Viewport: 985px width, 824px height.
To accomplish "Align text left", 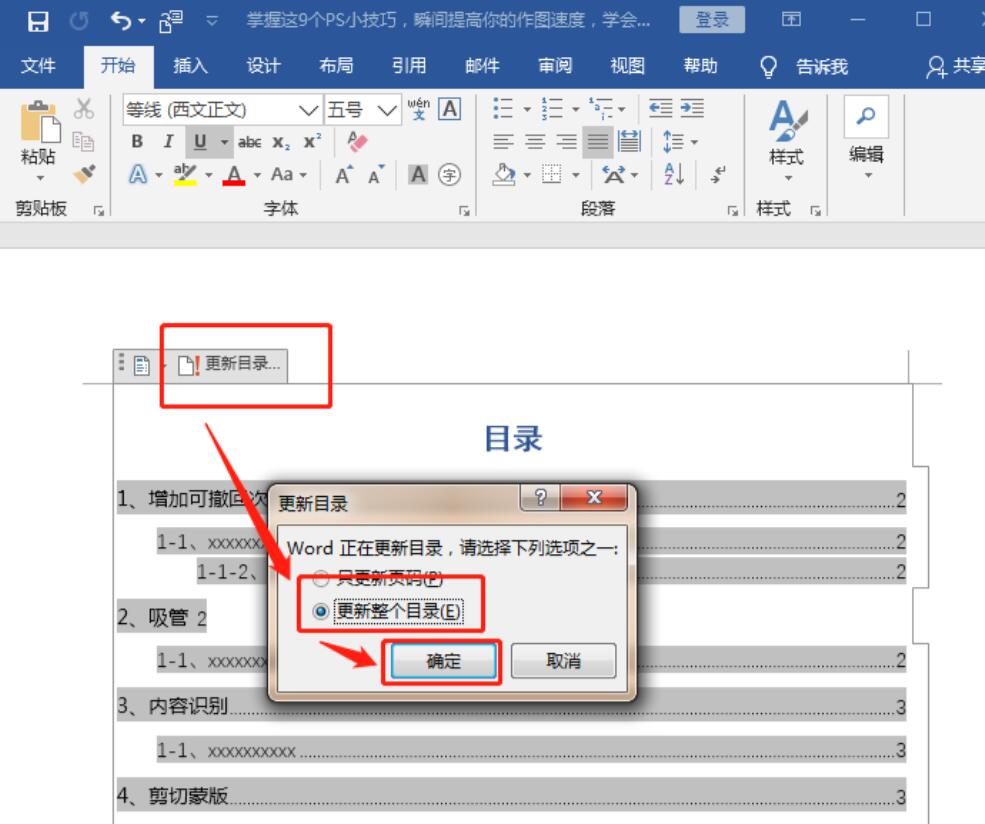I will [x=503, y=142].
